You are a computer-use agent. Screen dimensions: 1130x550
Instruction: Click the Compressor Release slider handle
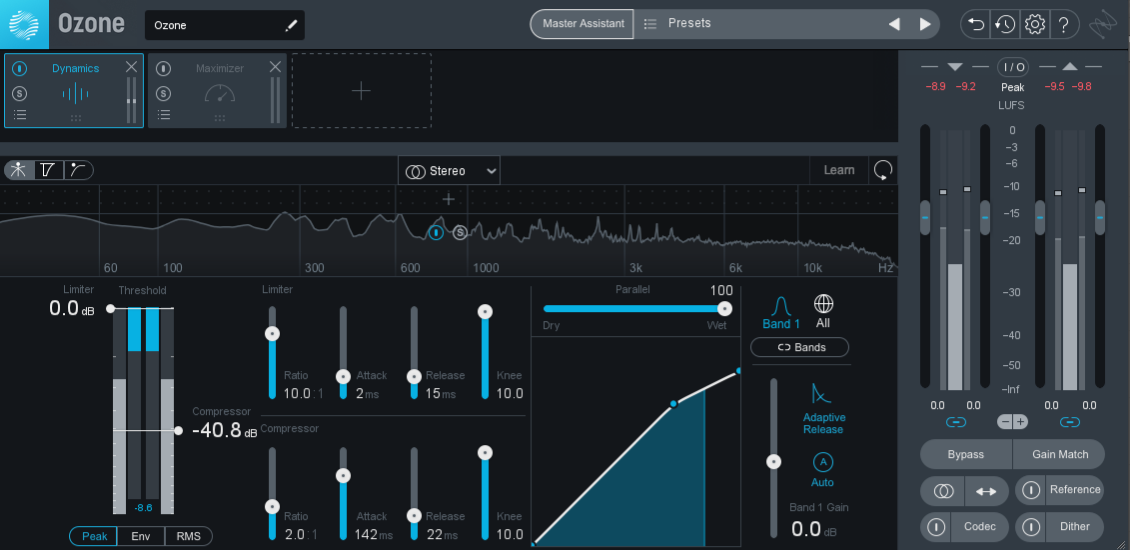[414, 515]
